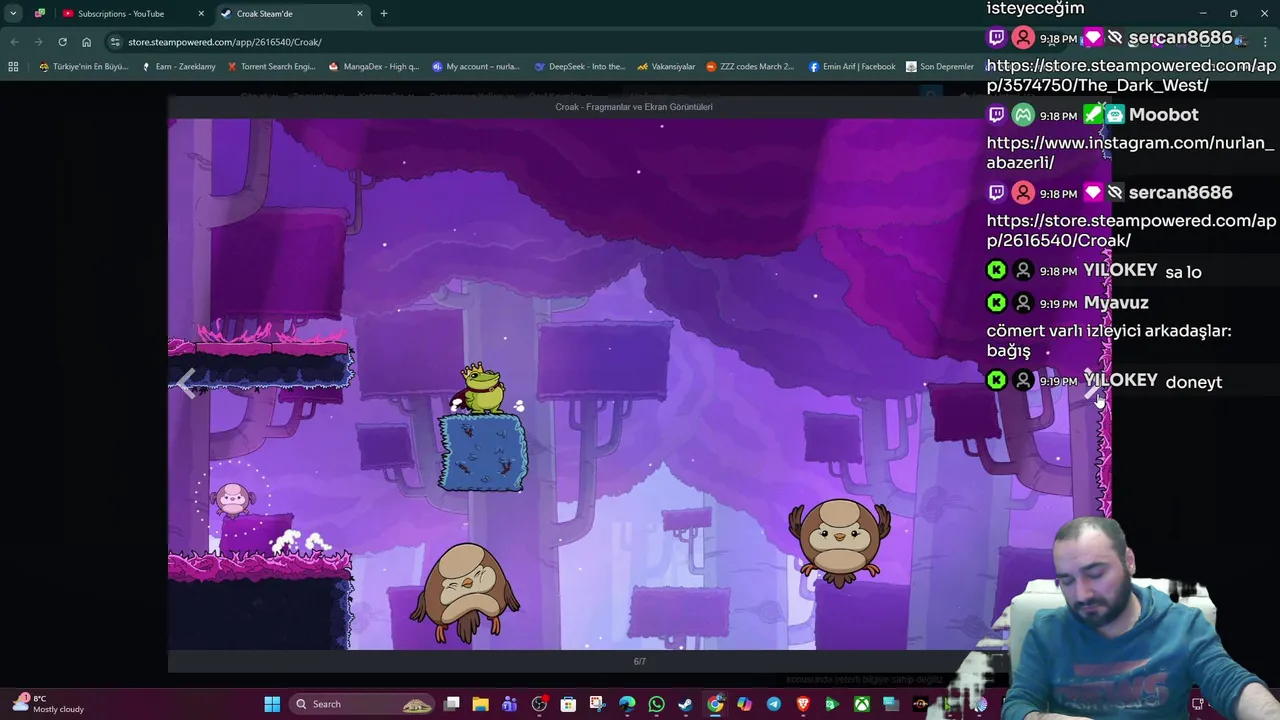Open Copilot from the taskbar
The image size is (1280, 720).
(x=744, y=704)
